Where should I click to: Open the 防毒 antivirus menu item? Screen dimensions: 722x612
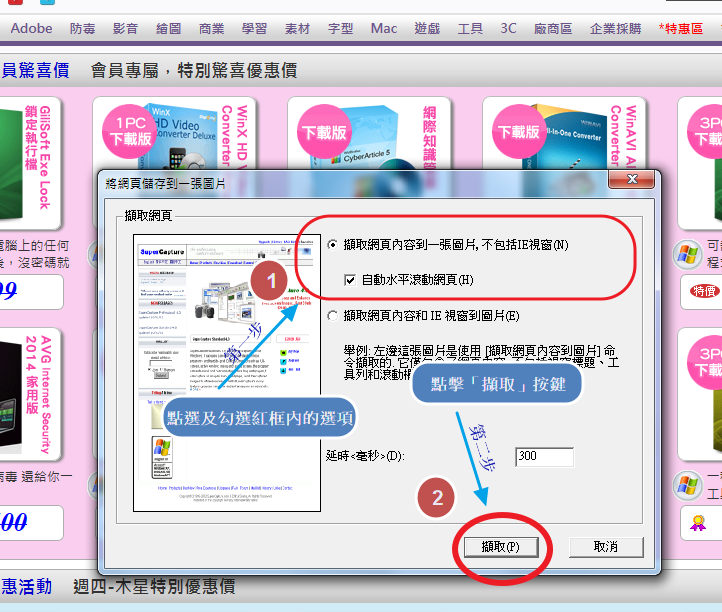tap(84, 28)
